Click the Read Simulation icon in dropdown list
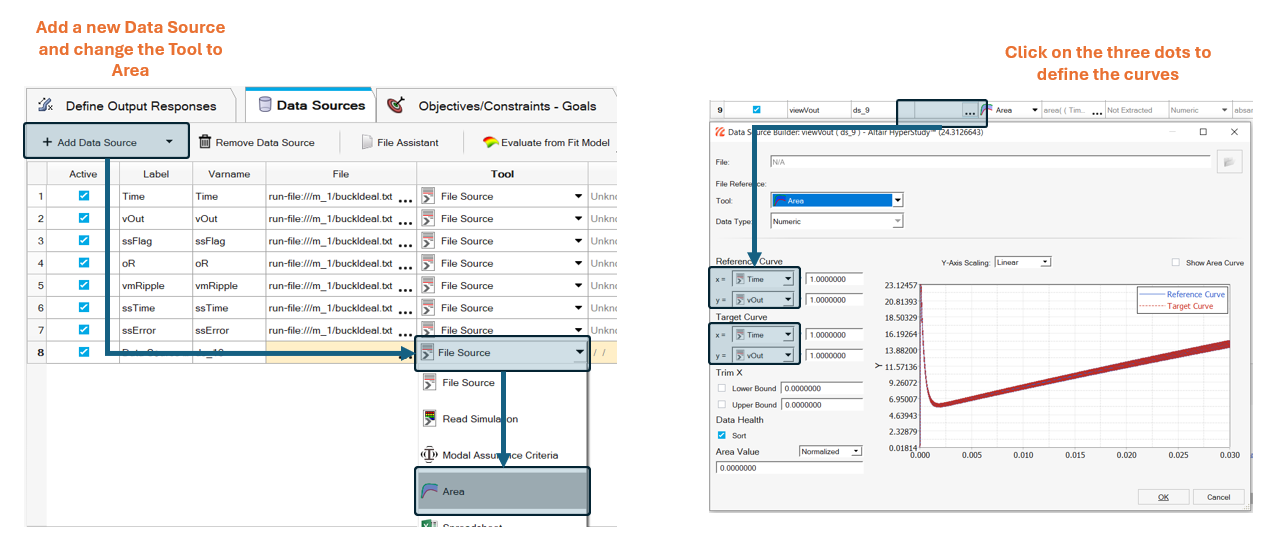This screenshot has height=547, width=1282. click(x=429, y=419)
